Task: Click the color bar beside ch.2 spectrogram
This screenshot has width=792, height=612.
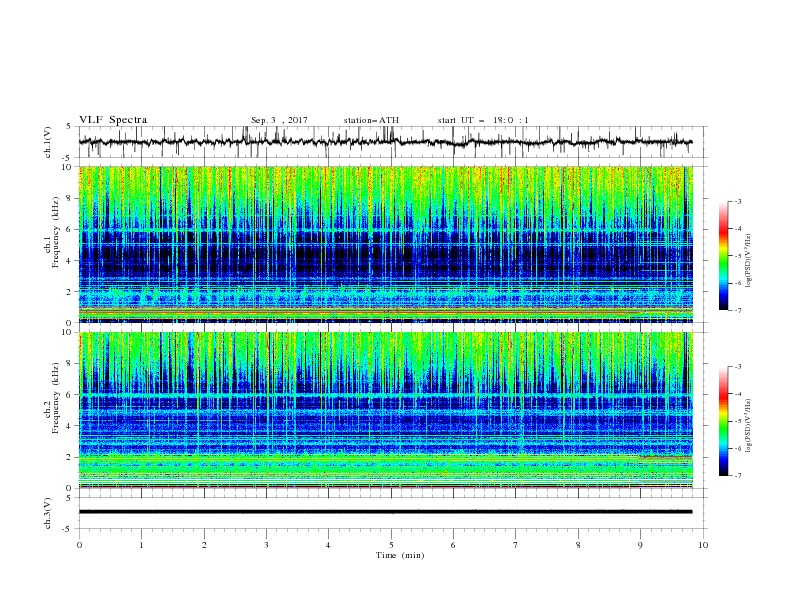Action: [x=723, y=421]
